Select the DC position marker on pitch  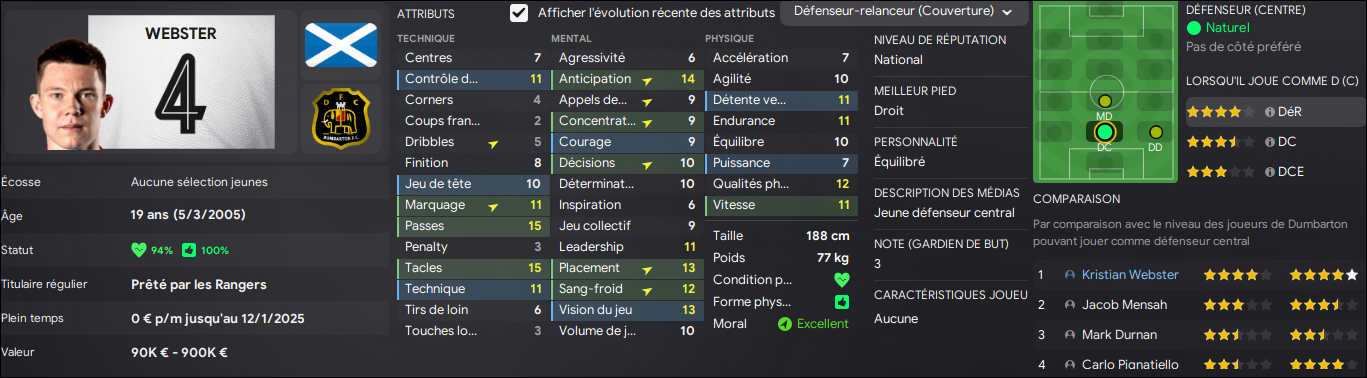tap(1104, 132)
